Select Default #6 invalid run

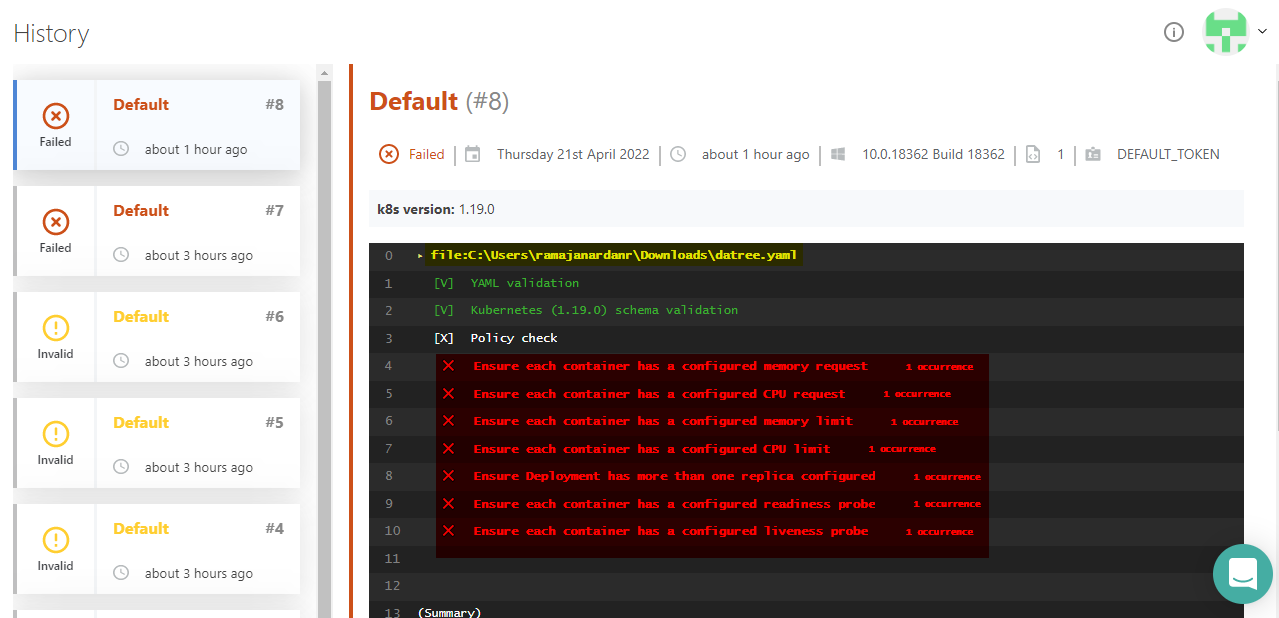click(x=157, y=337)
